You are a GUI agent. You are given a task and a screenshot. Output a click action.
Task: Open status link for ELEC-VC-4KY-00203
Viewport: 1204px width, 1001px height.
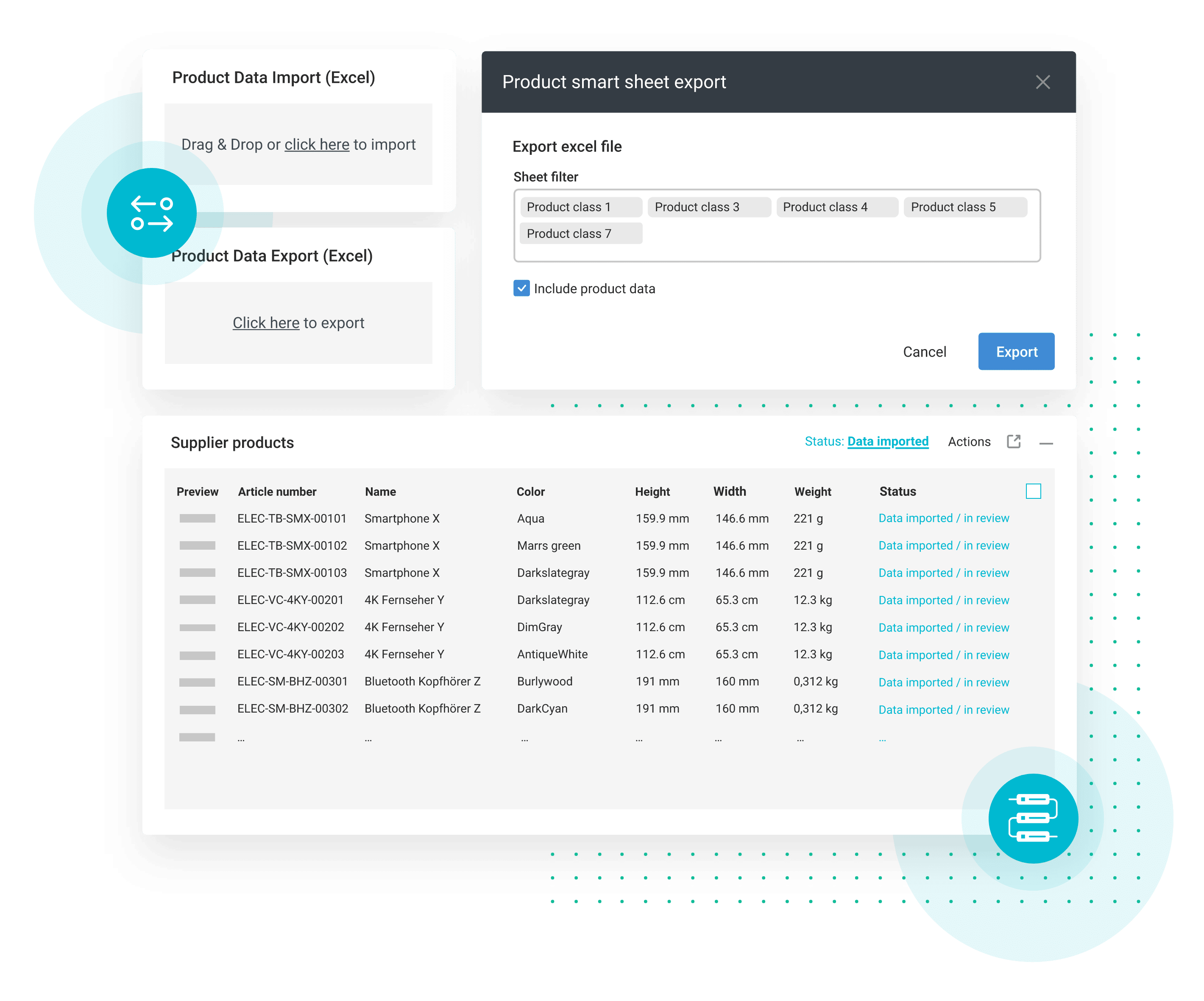click(944, 654)
